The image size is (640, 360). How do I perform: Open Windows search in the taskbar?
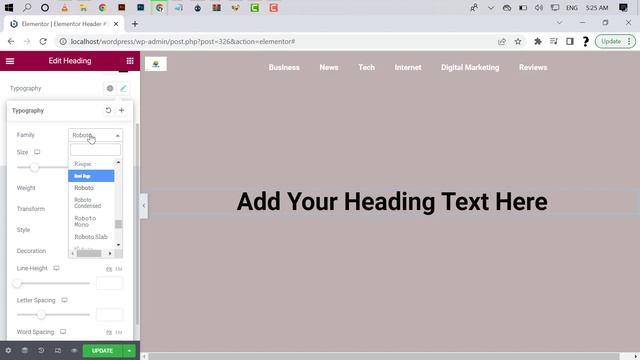[27, 7]
